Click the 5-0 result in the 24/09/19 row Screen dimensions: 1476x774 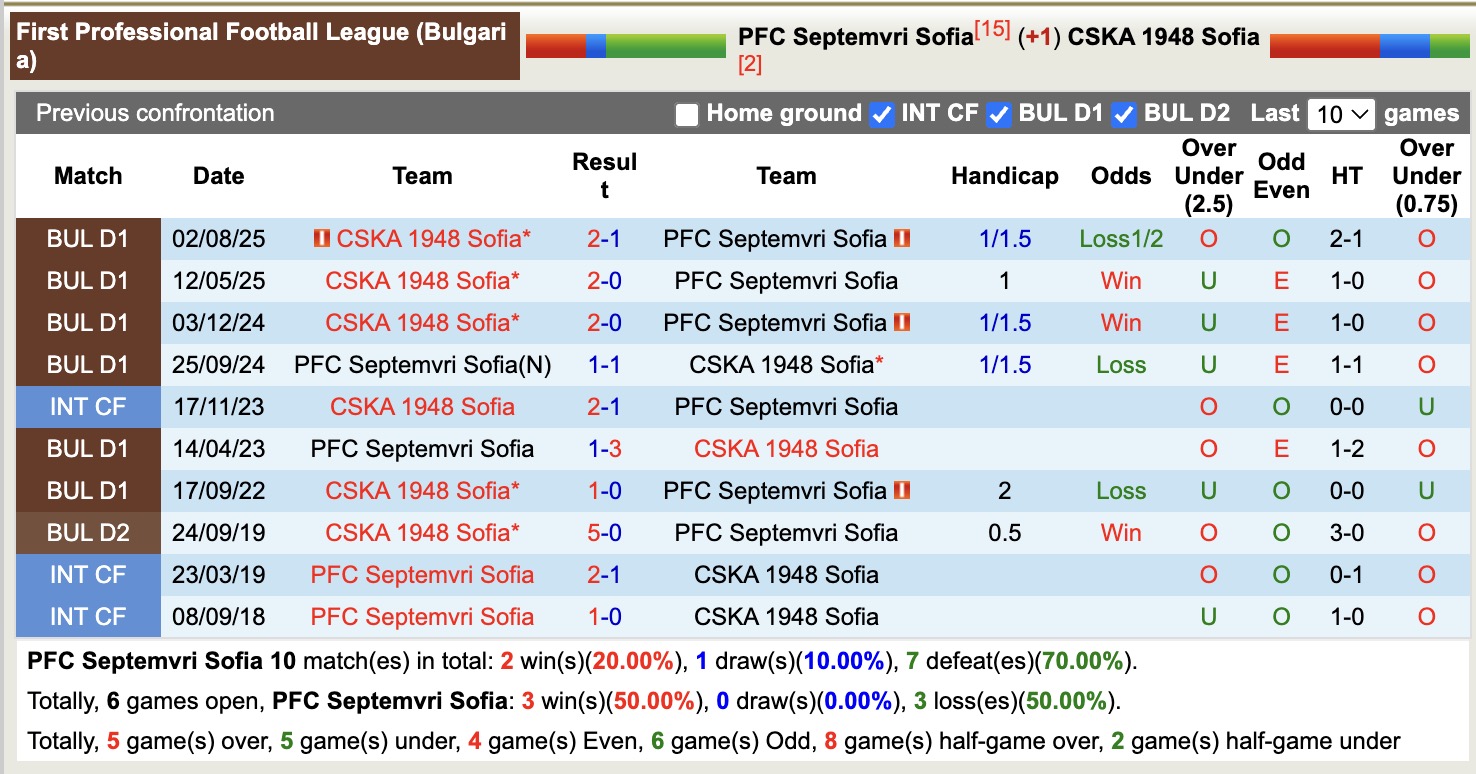(x=603, y=532)
